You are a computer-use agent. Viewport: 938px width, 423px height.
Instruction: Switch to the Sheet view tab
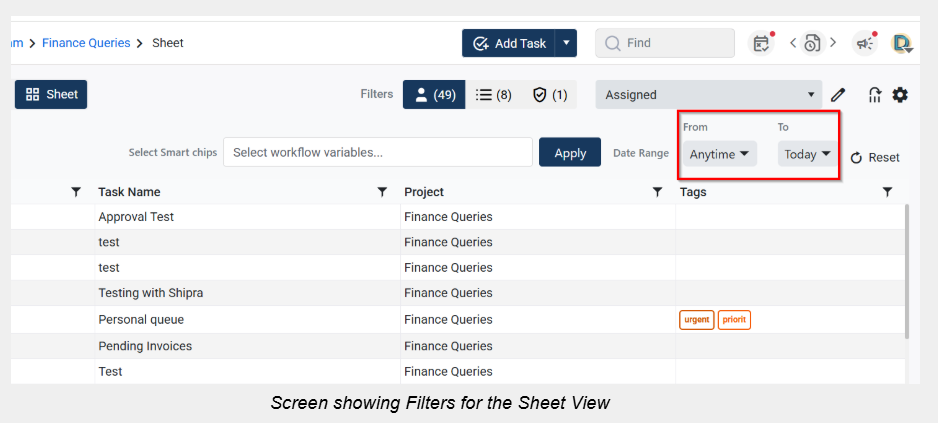51,95
